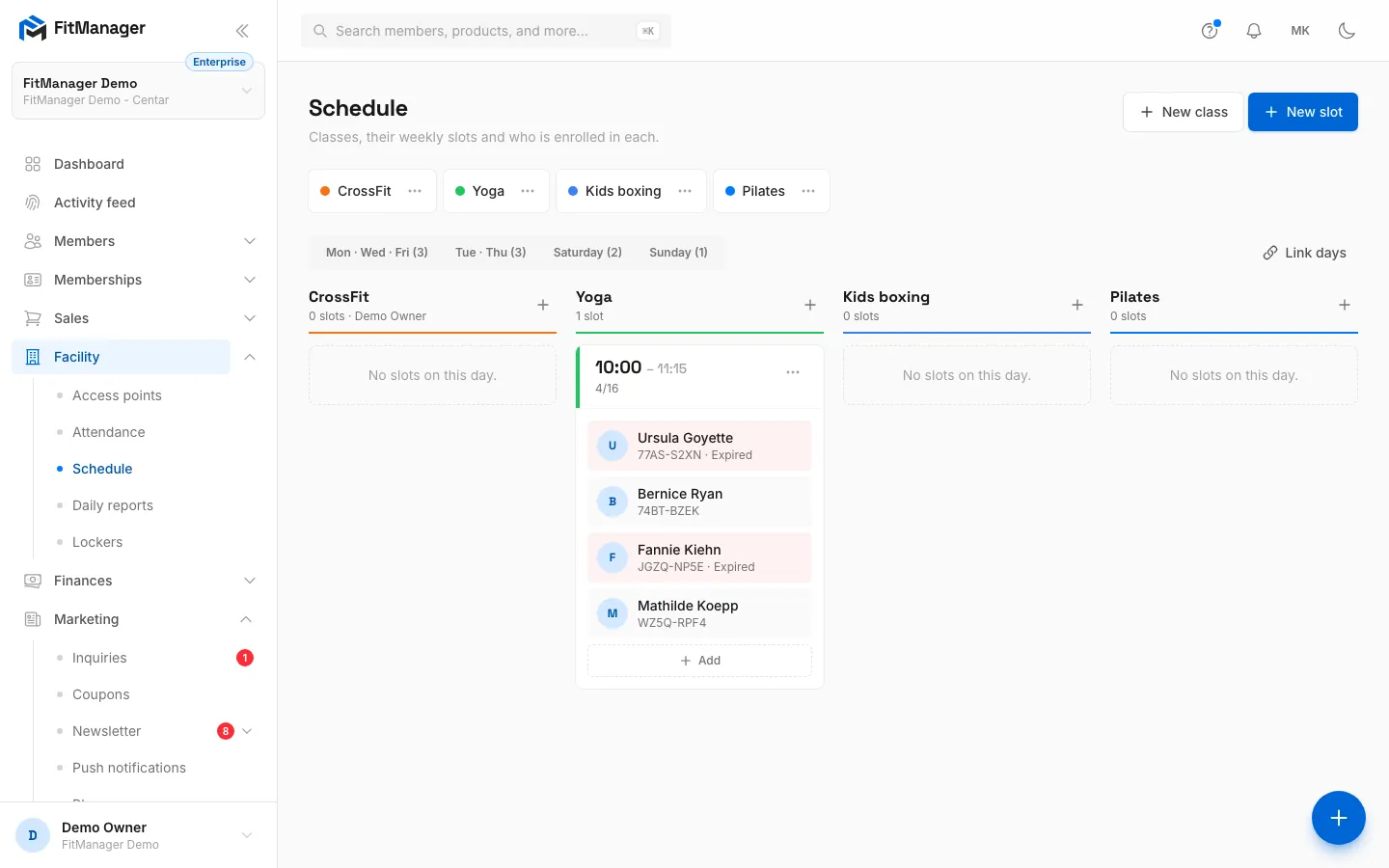Image resolution: width=1389 pixels, height=868 pixels.
Task: Click the New slot button
Action: [1303, 112]
